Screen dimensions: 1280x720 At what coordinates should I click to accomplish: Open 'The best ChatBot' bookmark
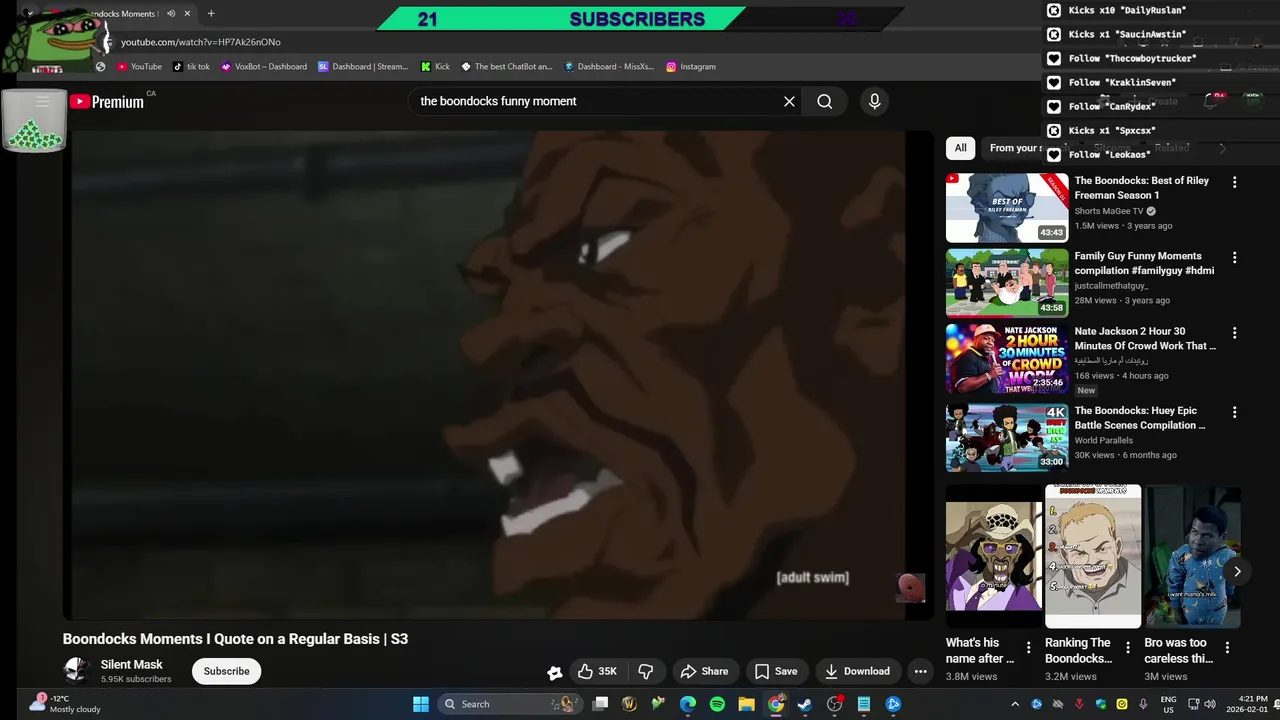click(506, 66)
